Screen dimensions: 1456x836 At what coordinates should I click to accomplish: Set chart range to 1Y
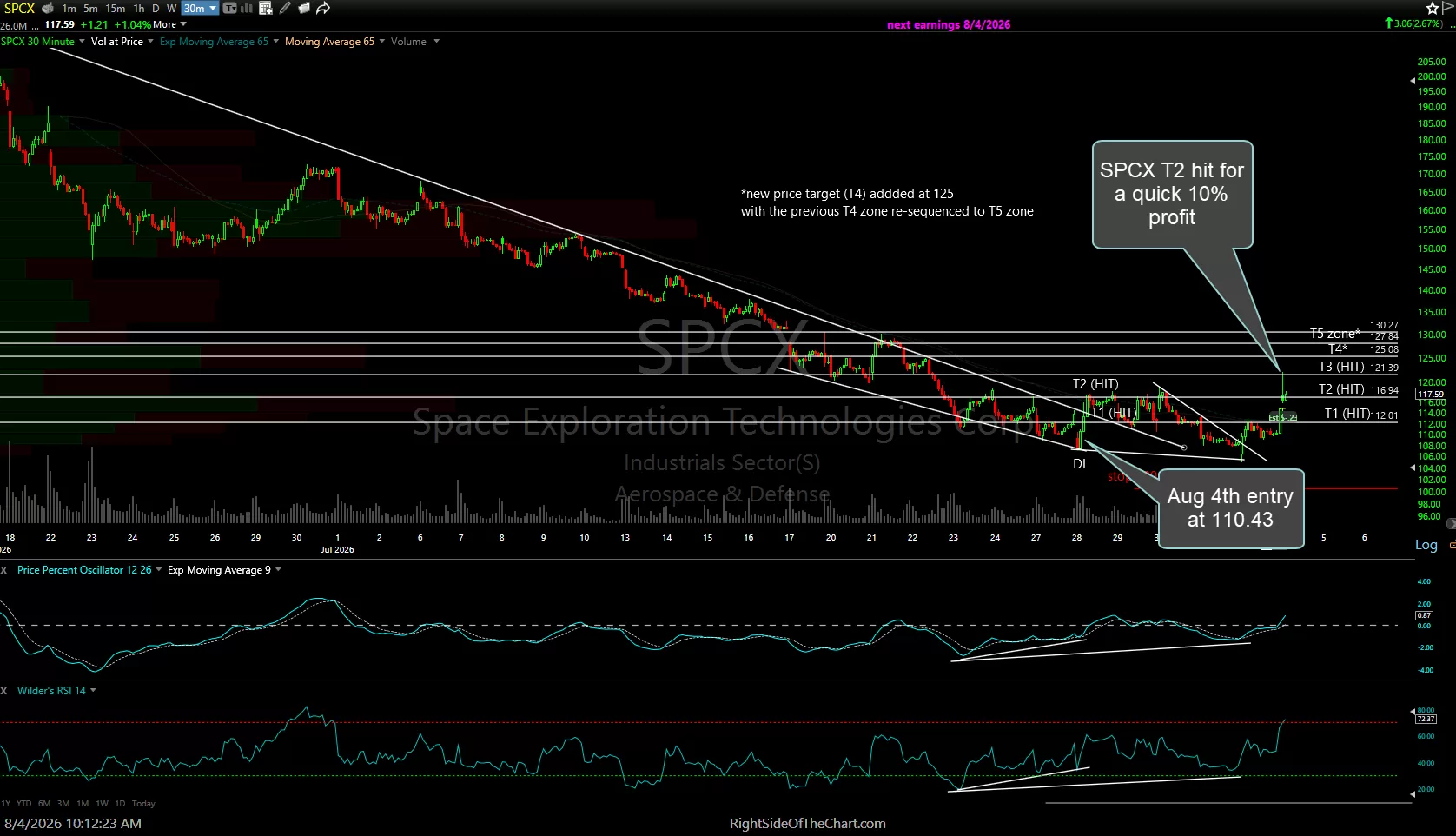[6, 804]
